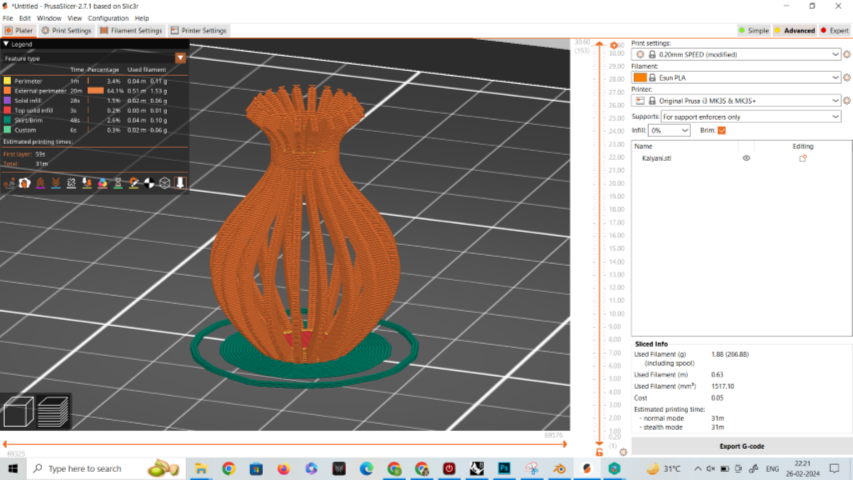
Task: Open File menu
Action: [x=8, y=18]
